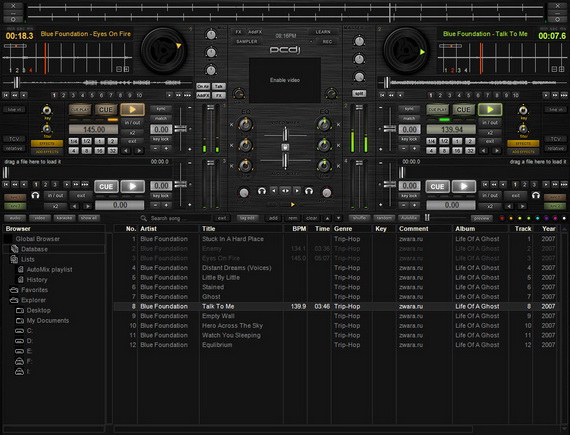This screenshot has width=570, height=435.
Task: Filter library by video files
Action: [40, 218]
